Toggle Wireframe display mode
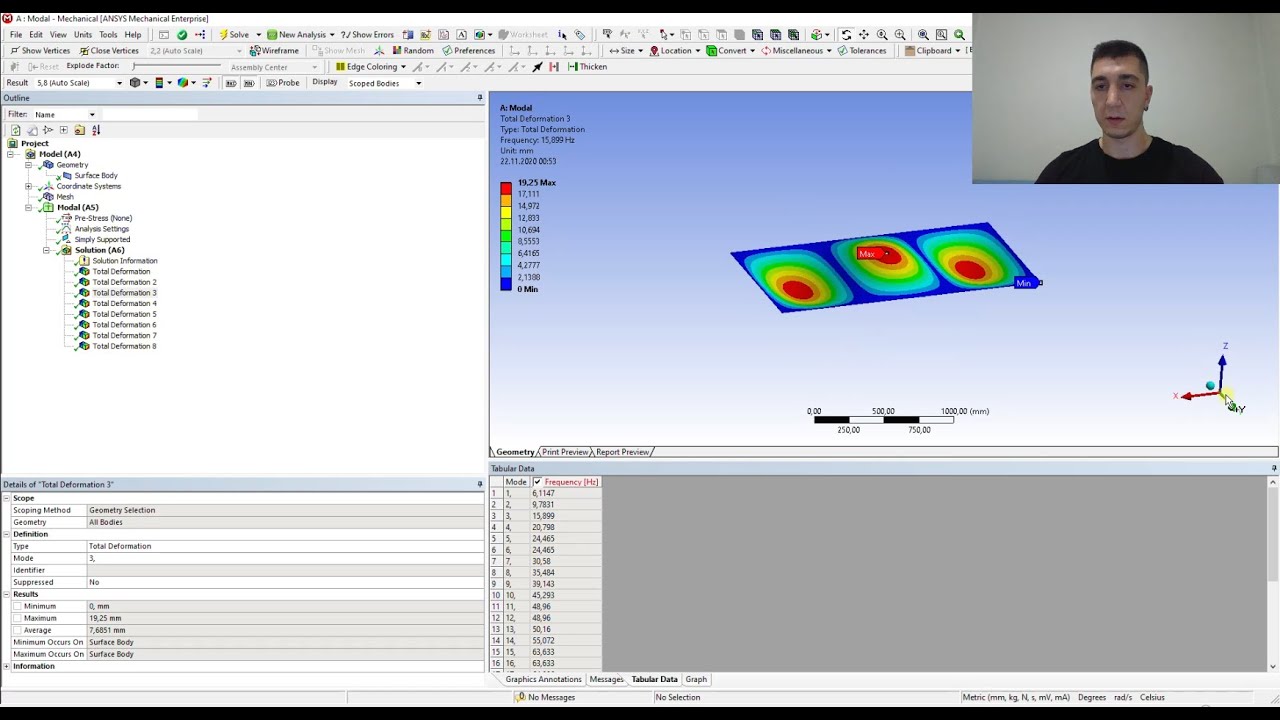Viewport: 1280px width, 720px height. (x=275, y=51)
